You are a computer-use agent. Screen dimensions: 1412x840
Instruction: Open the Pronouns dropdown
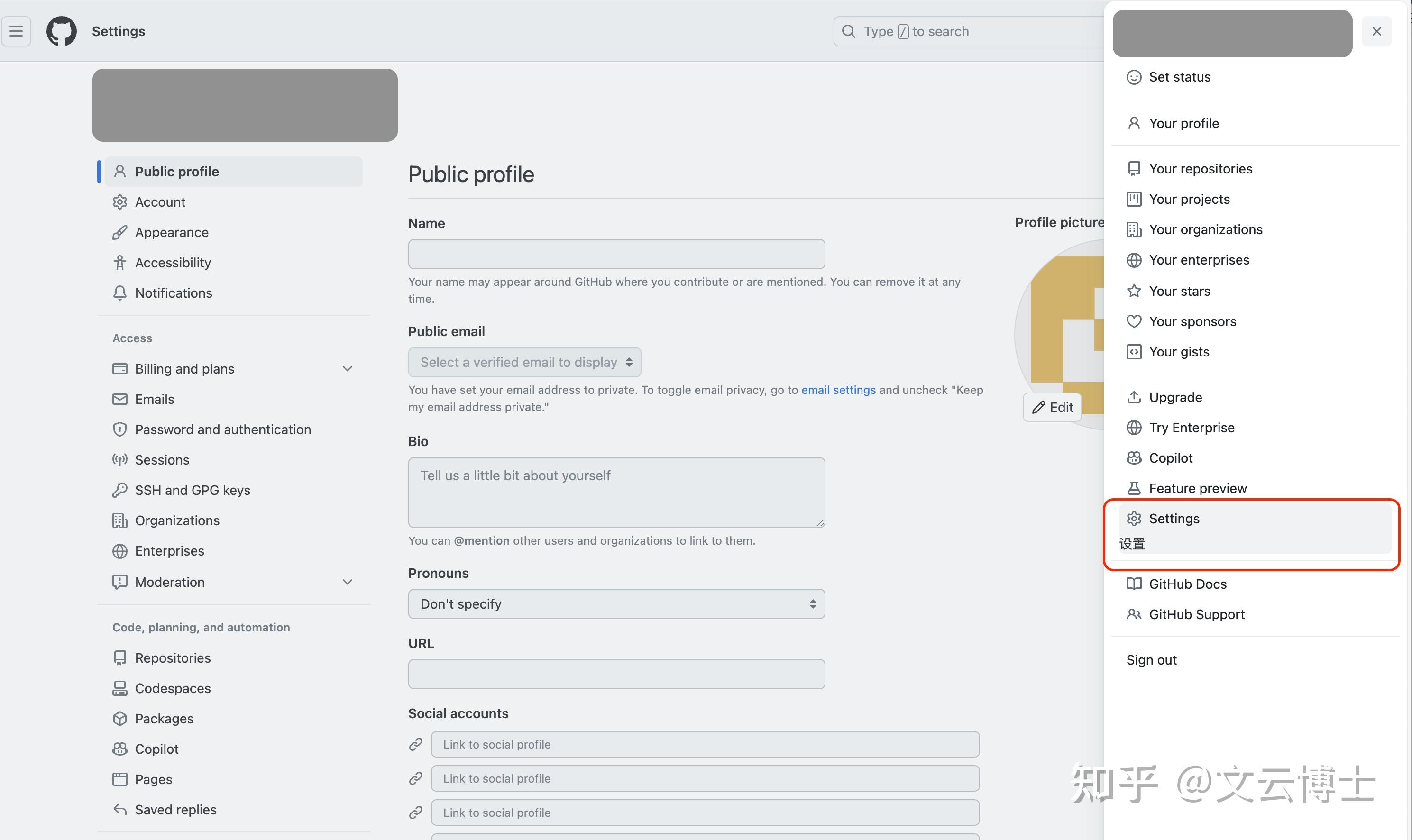tap(616, 603)
